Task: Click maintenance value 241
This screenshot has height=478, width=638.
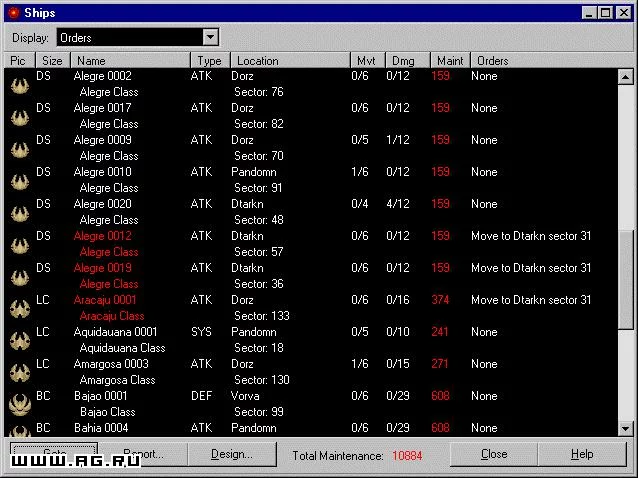Action: click(x=440, y=332)
